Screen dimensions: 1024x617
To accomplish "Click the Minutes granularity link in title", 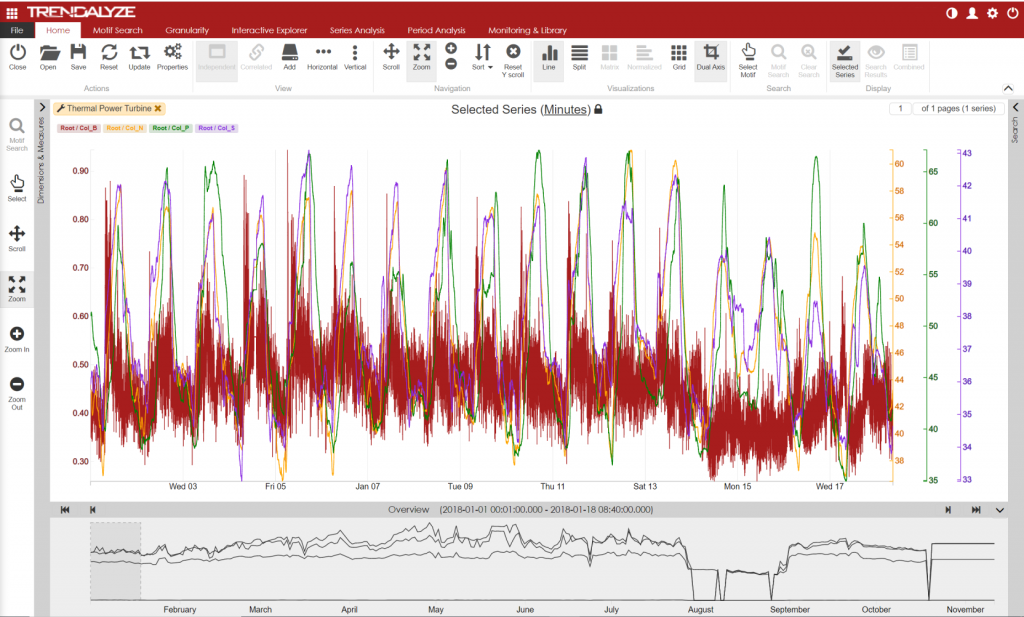I will [565, 110].
